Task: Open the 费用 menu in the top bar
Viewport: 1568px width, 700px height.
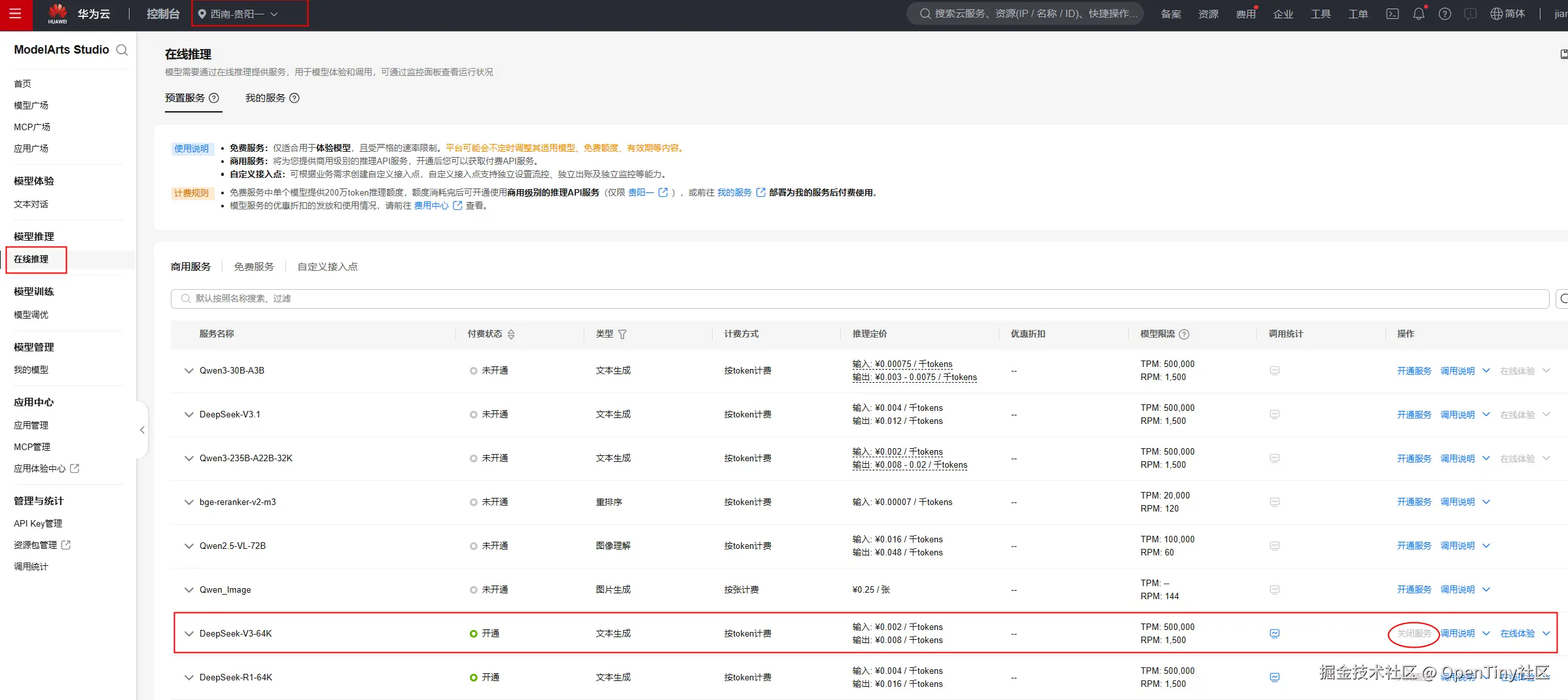Action: coord(1245,14)
